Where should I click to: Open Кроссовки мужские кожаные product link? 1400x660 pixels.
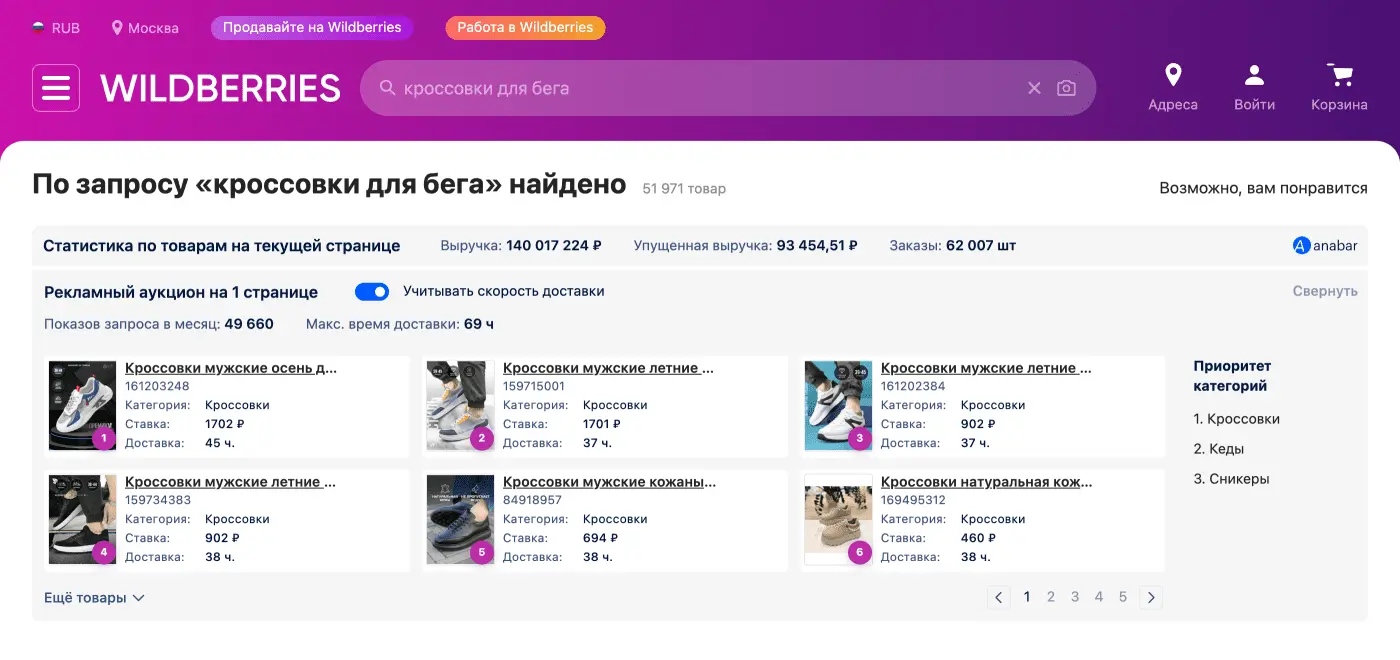tap(610, 482)
